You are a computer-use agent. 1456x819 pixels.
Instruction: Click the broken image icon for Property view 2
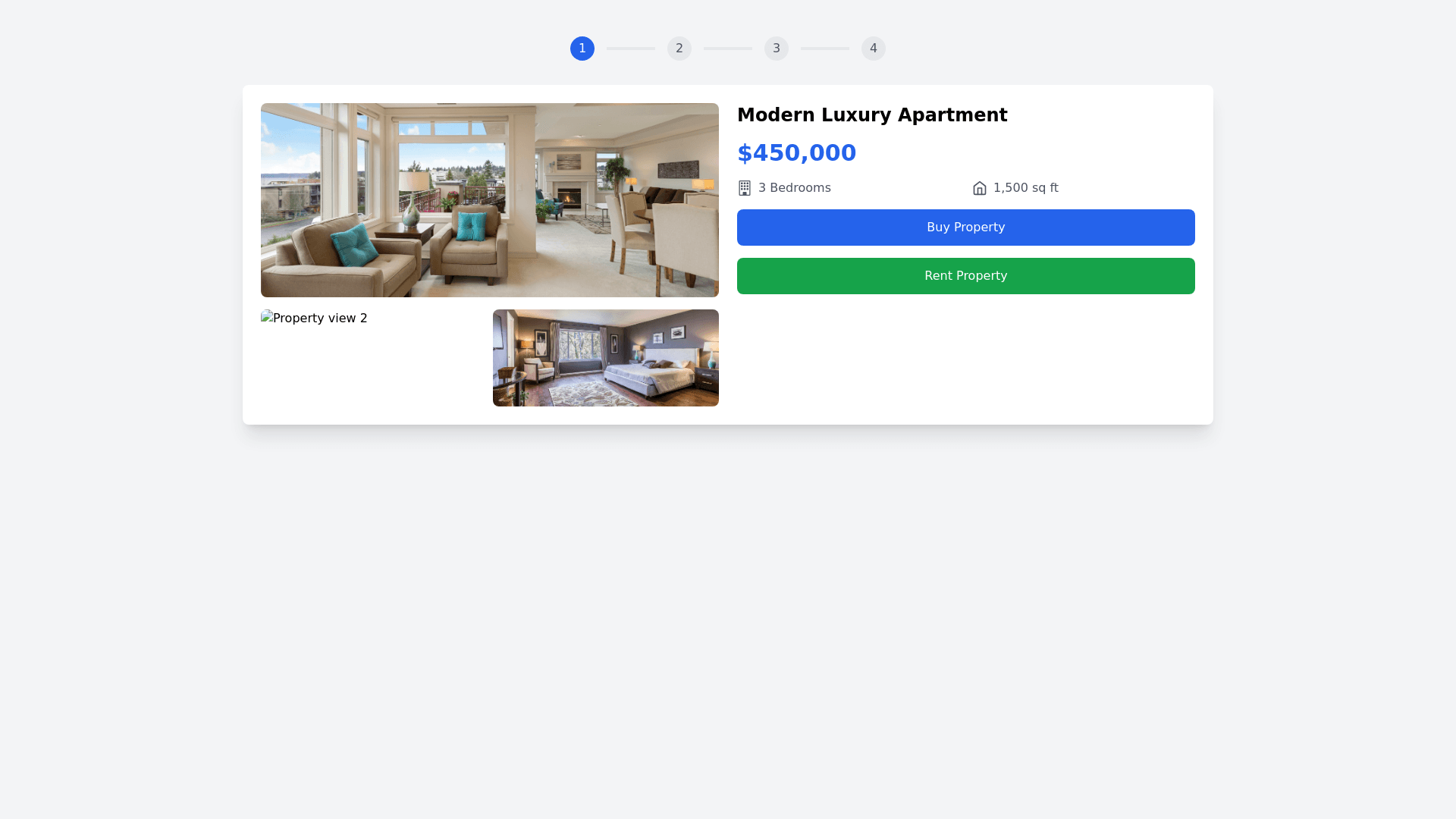[x=266, y=318]
